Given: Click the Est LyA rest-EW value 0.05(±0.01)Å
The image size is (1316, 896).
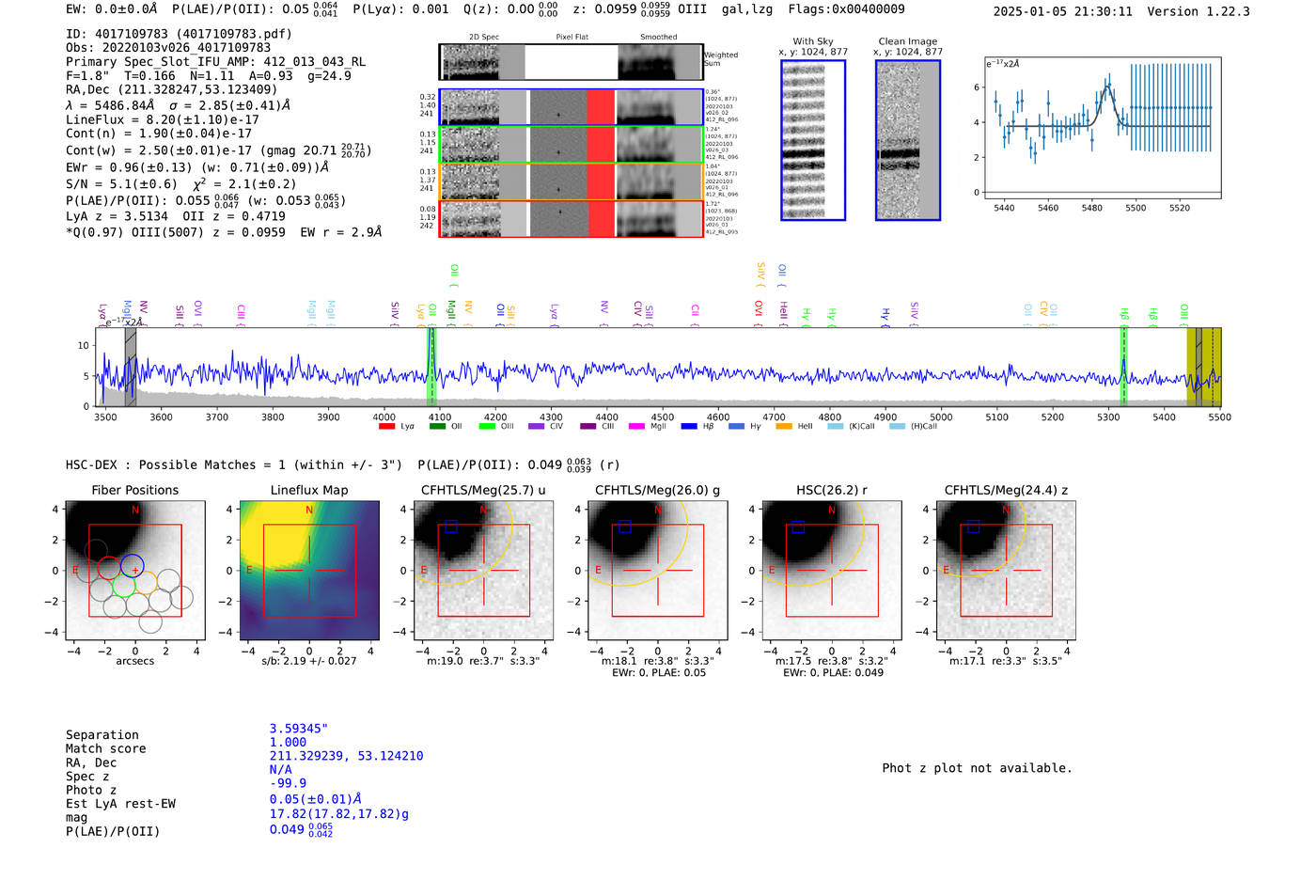Looking at the screenshot, I should [316, 799].
